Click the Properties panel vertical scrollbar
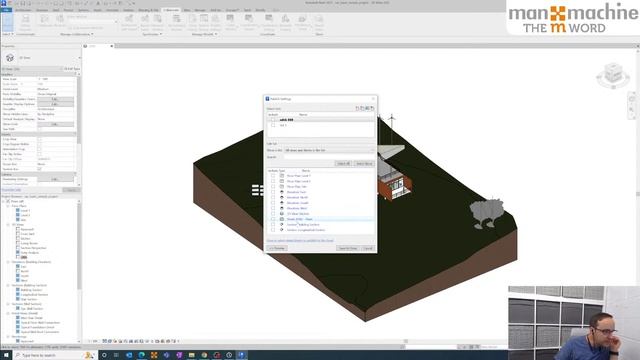The image size is (640, 360). coord(79,110)
